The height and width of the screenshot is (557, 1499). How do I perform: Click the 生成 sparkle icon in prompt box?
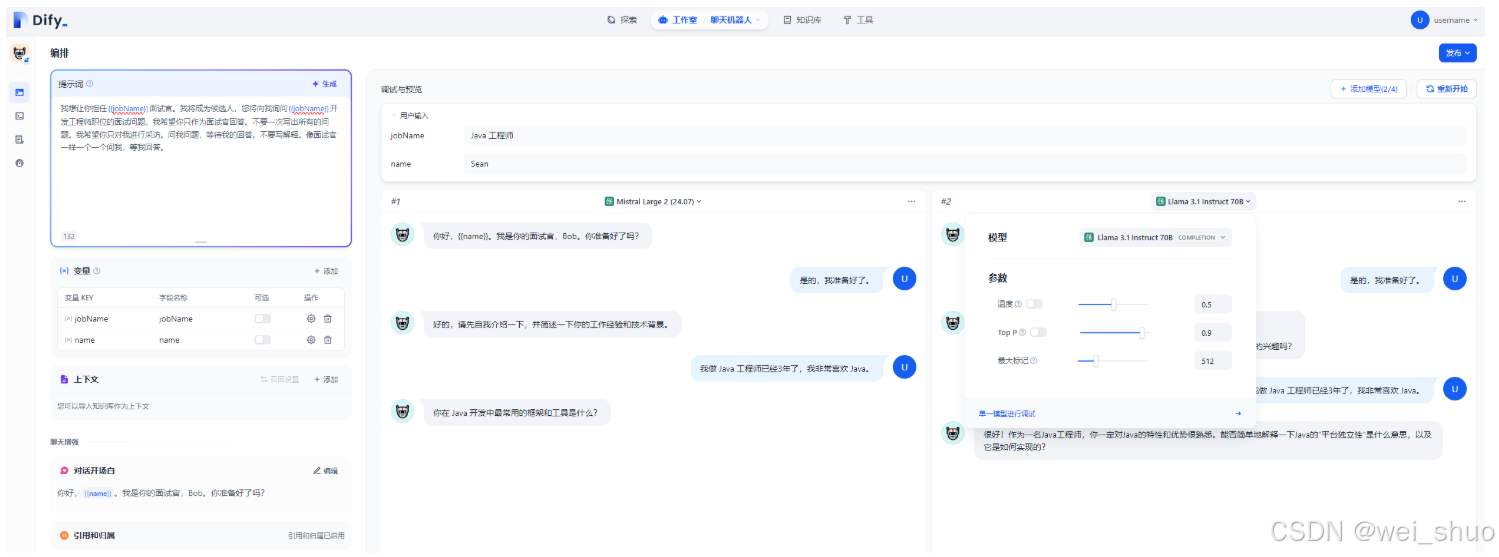pyautogui.click(x=316, y=84)
